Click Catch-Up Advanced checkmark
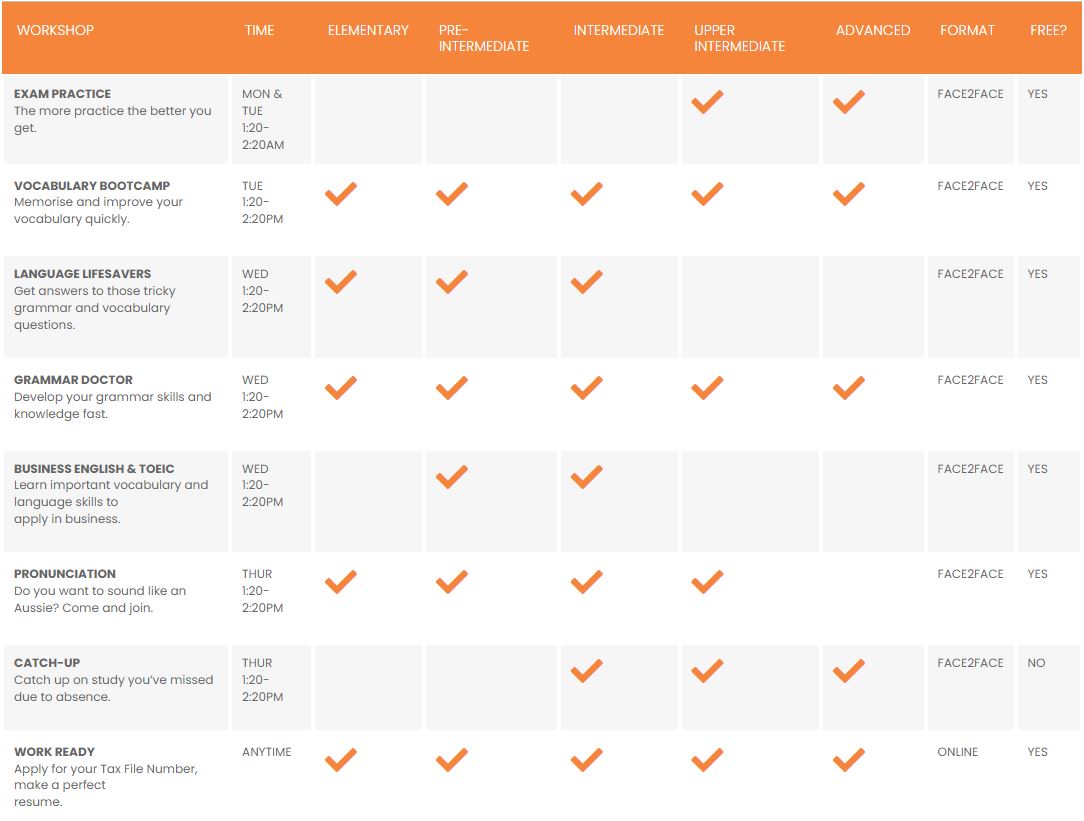Viewport: 1084px width, 821px height. pyautogui.click(x=849, y=670)
